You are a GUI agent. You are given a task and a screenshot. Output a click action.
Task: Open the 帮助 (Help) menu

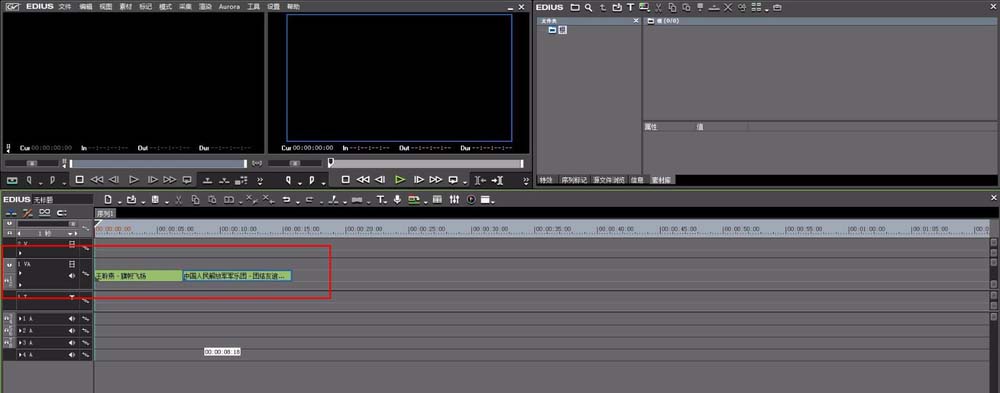293,6
